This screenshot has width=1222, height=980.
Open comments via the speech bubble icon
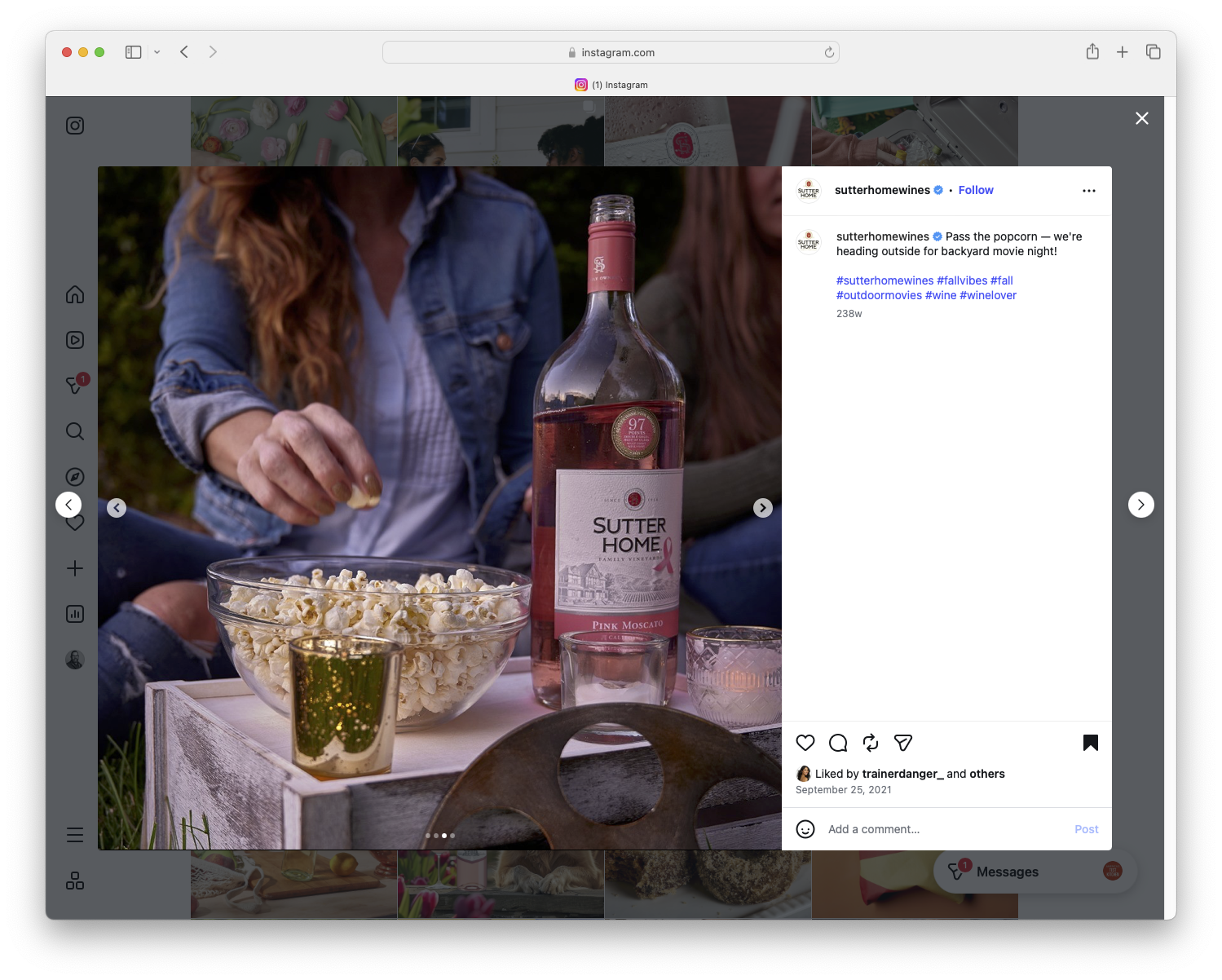click(x=837, y=743)
